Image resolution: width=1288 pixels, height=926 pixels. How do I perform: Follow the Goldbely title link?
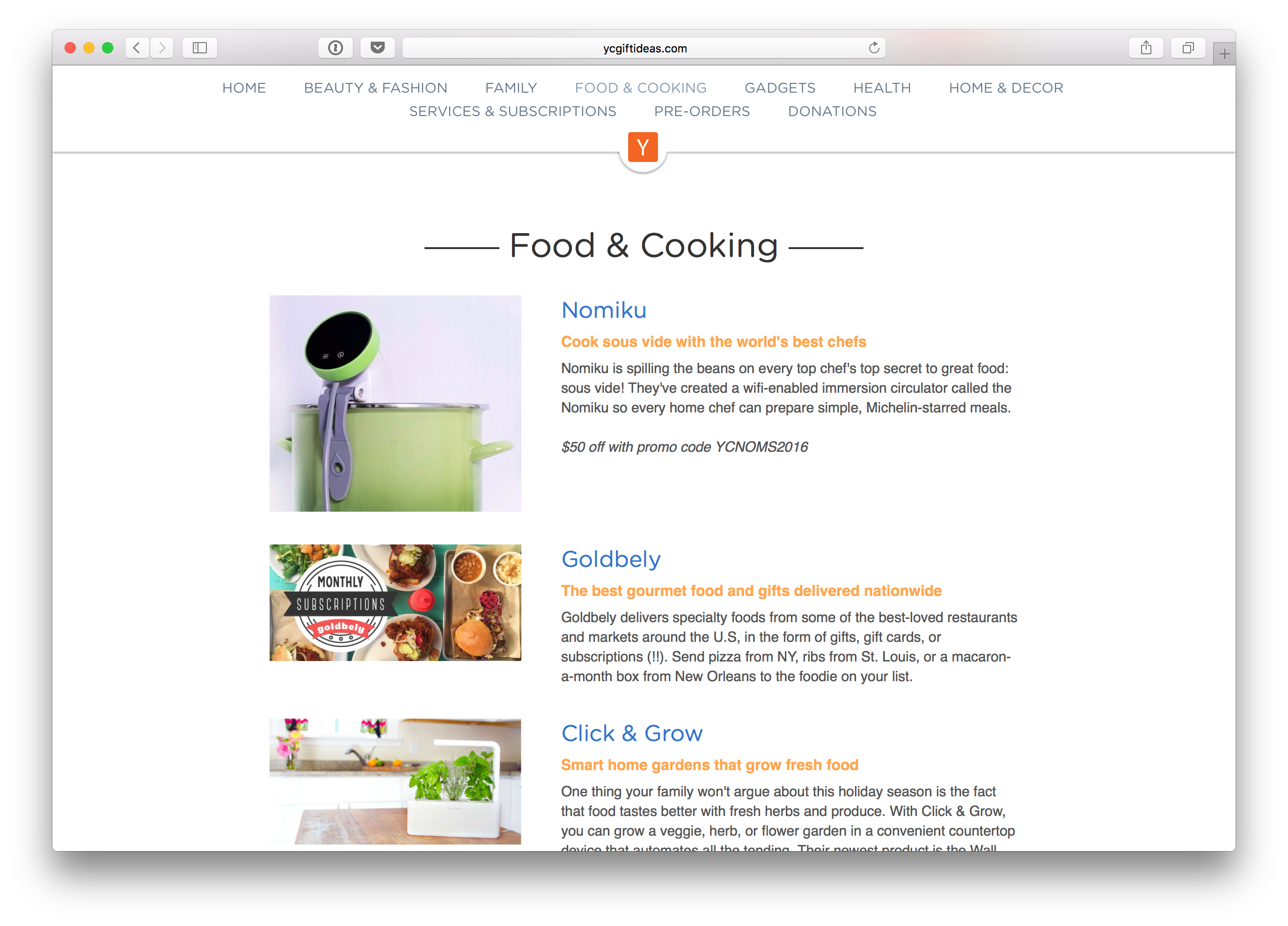point(611,559)
